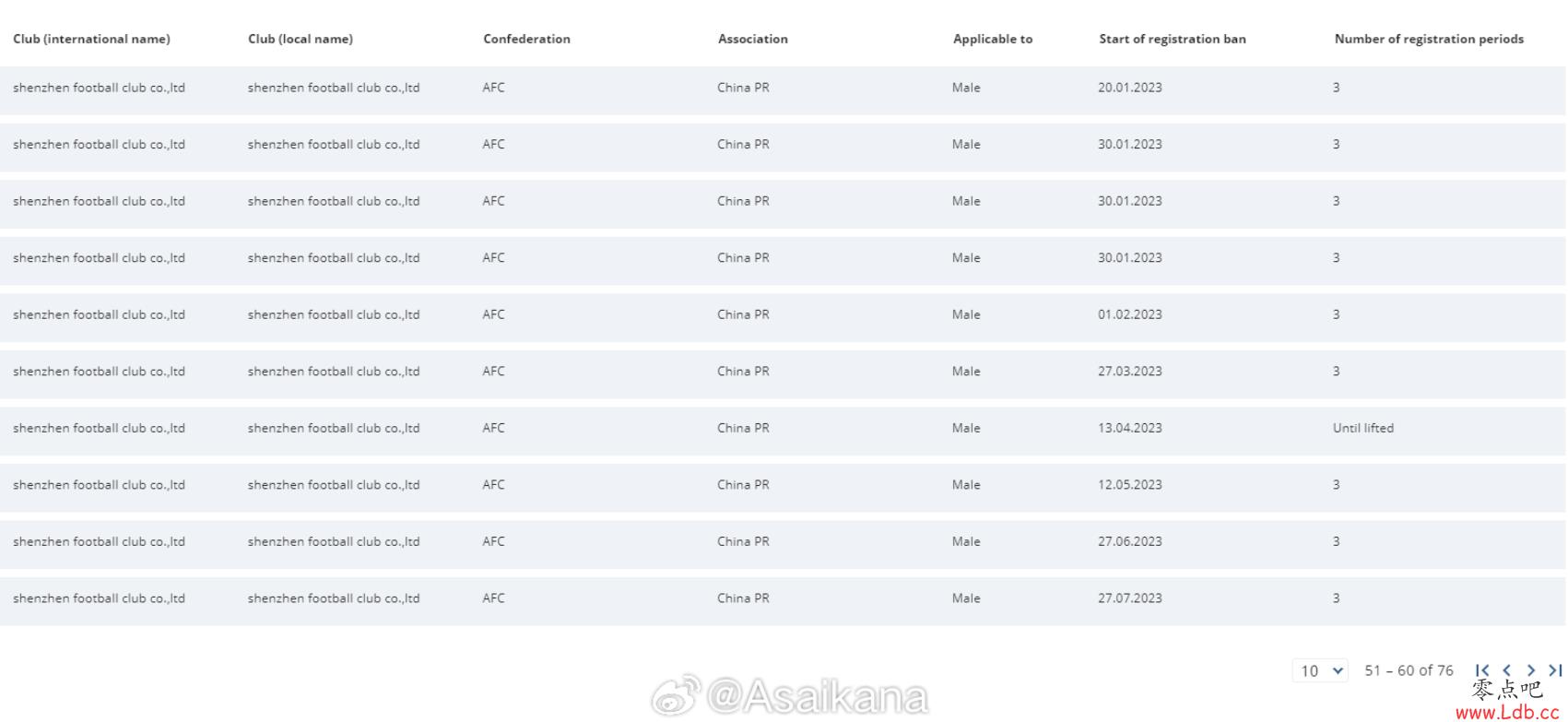Click the "51 – 60 of 76" page range
The image size is (1568, 722).
click(1409, 670)
